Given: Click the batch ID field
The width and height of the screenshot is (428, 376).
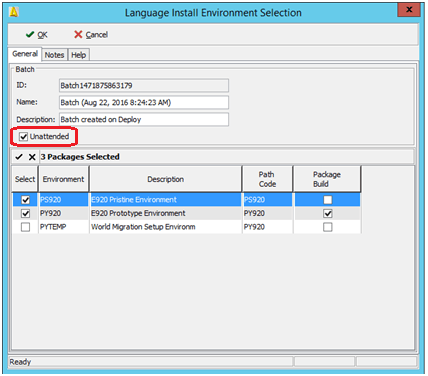Looking at the screenshot, I should (x=144, y=86).
